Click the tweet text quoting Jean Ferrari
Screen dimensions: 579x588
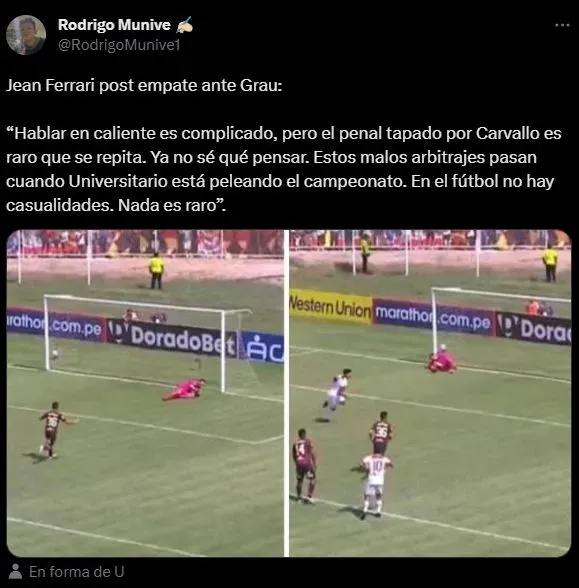pos(284,169)
